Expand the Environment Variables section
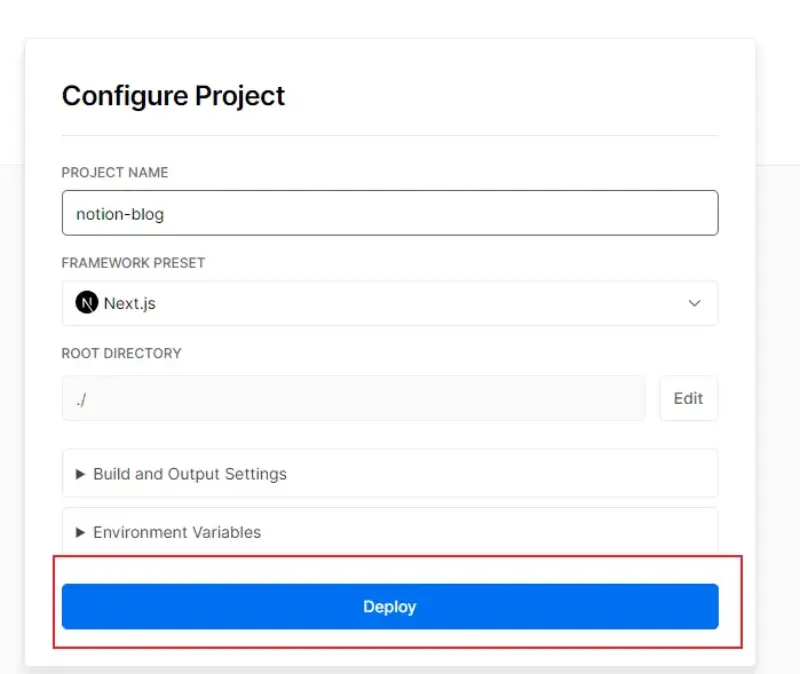The image size is (800, 674). pyautogui.click(x=177, y=533)
